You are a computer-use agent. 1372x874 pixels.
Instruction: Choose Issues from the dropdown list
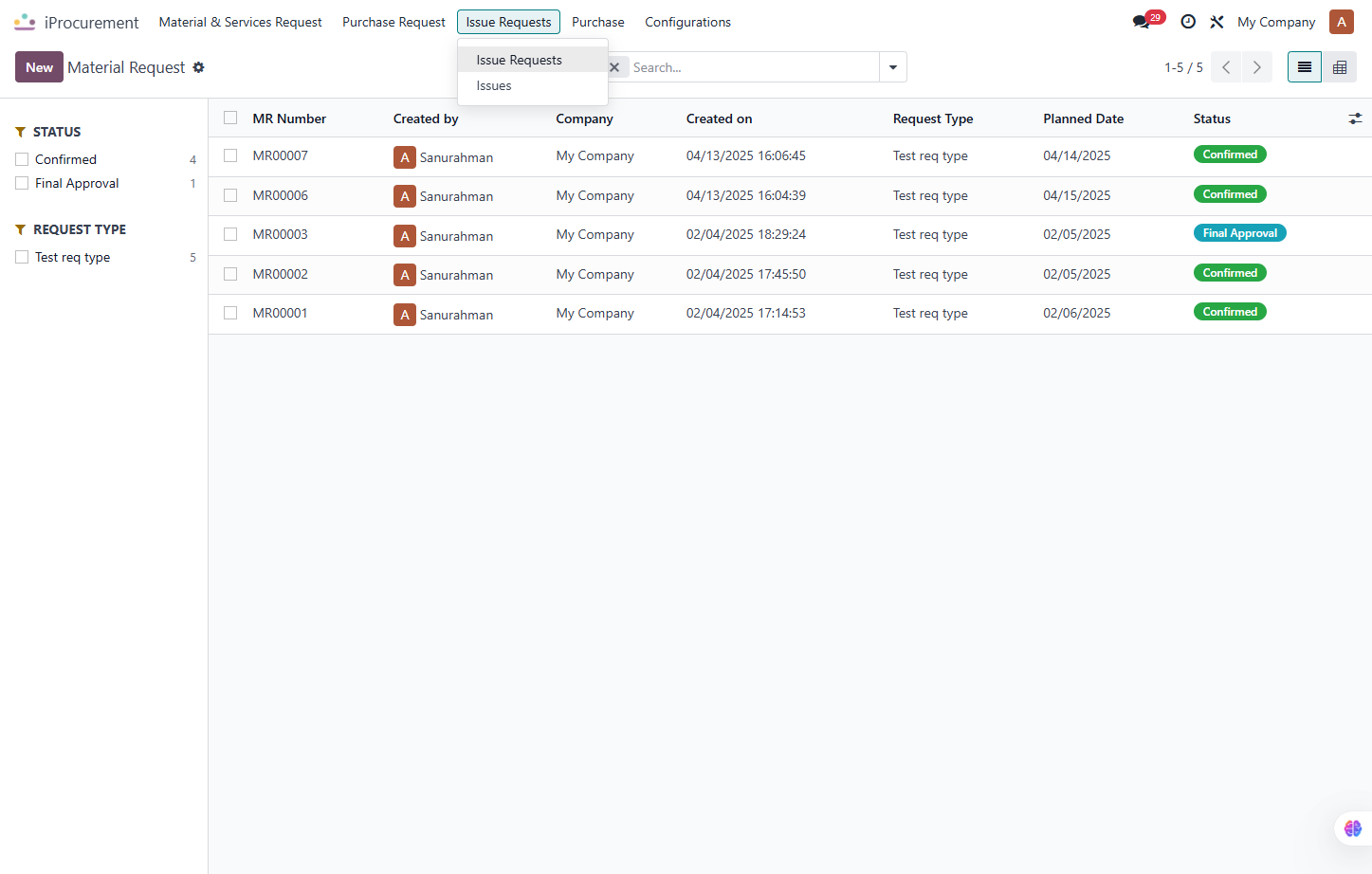[533, 85]
